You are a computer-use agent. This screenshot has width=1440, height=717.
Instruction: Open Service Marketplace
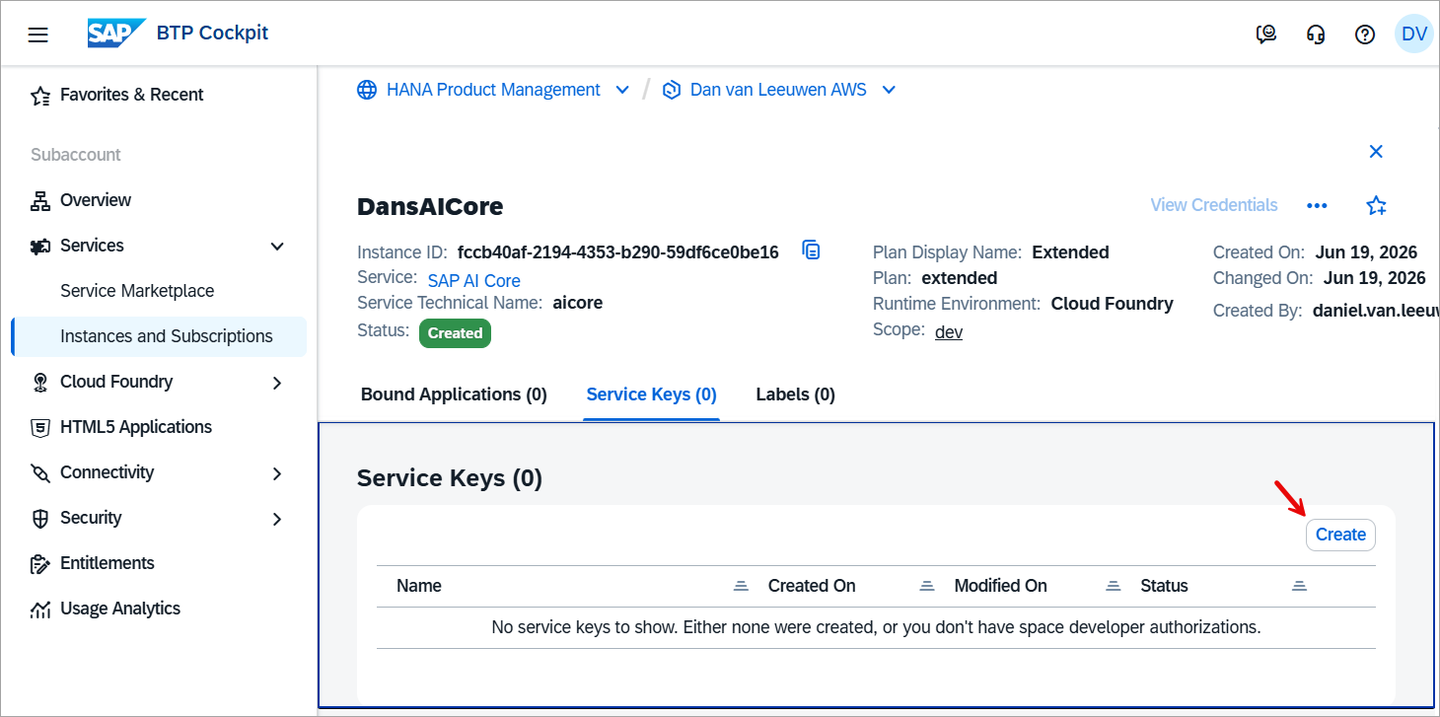[137, 291]
